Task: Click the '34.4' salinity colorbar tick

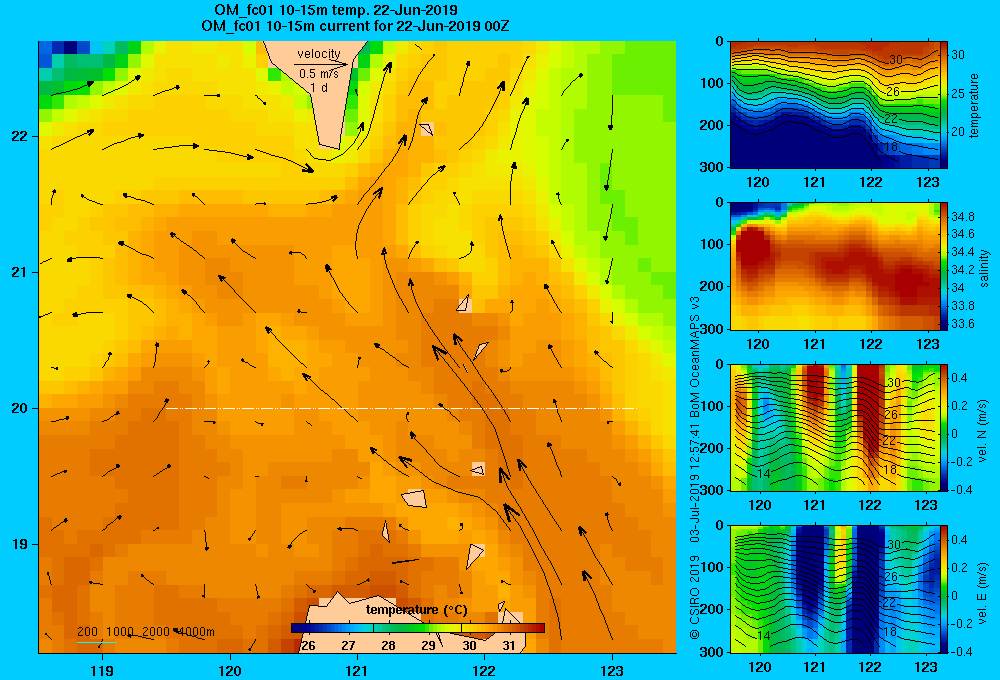Action: [x=963, y=252]
